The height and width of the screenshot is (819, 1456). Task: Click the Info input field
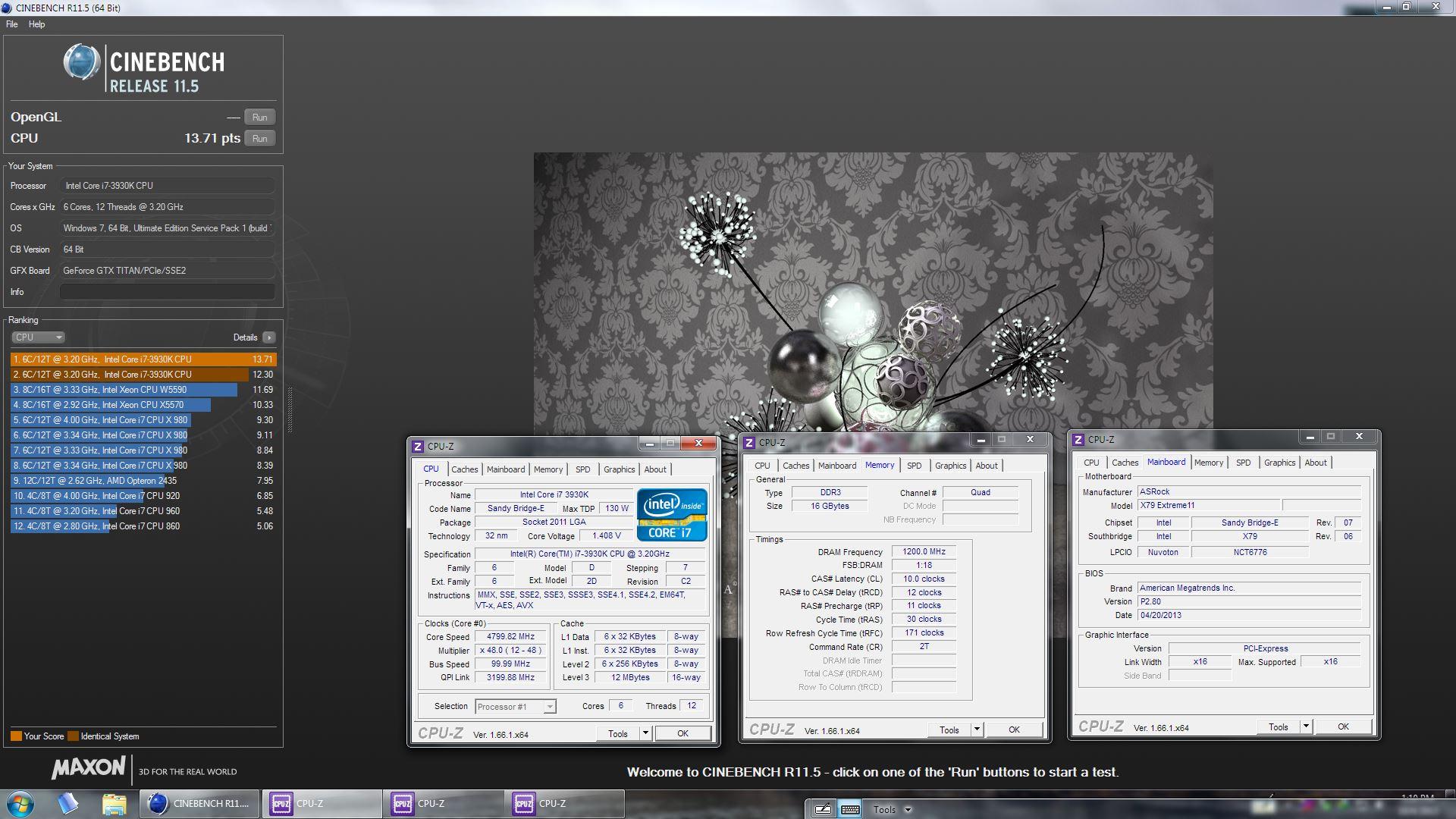point(167,292)
